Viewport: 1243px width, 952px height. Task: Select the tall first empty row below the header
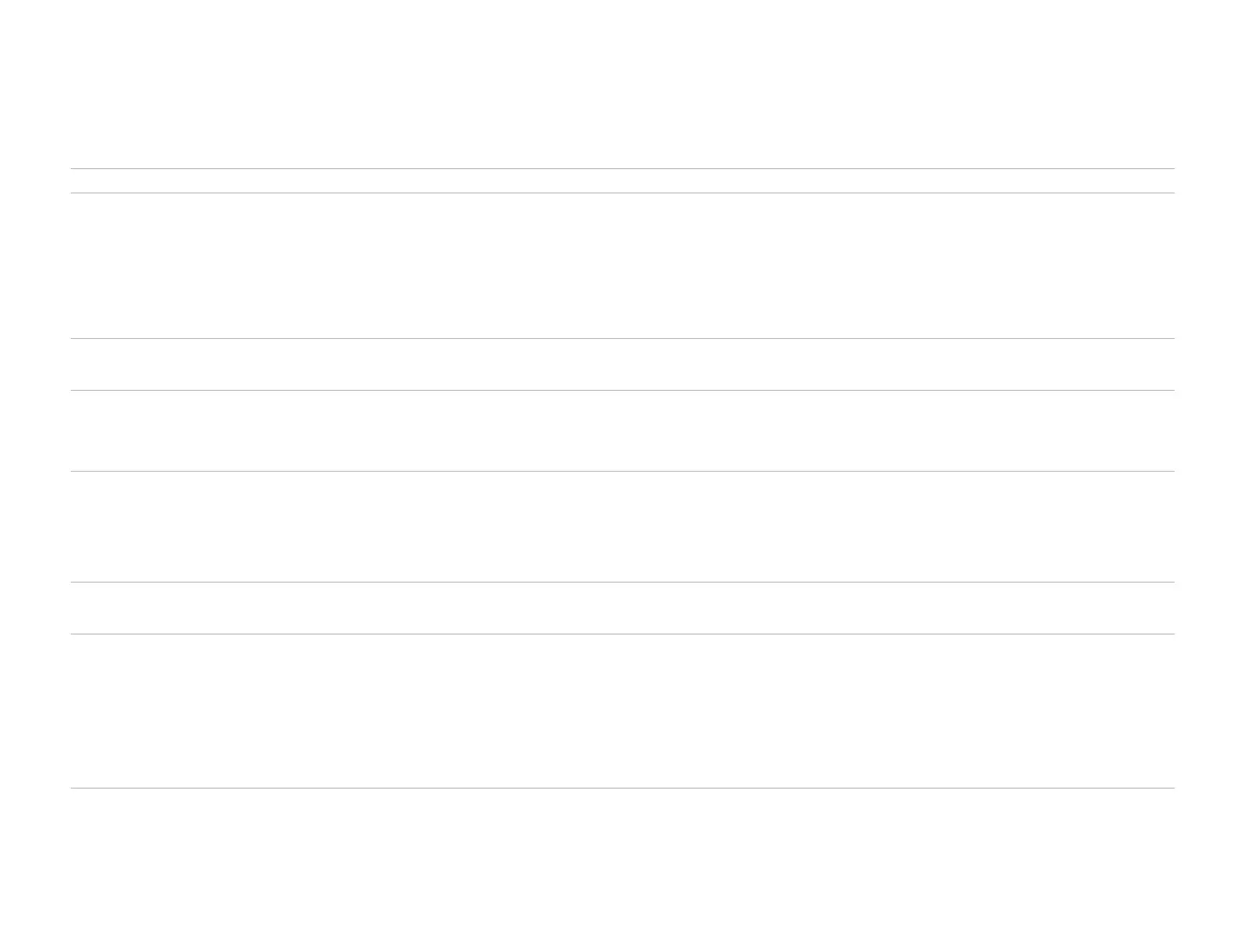(622, 266)
